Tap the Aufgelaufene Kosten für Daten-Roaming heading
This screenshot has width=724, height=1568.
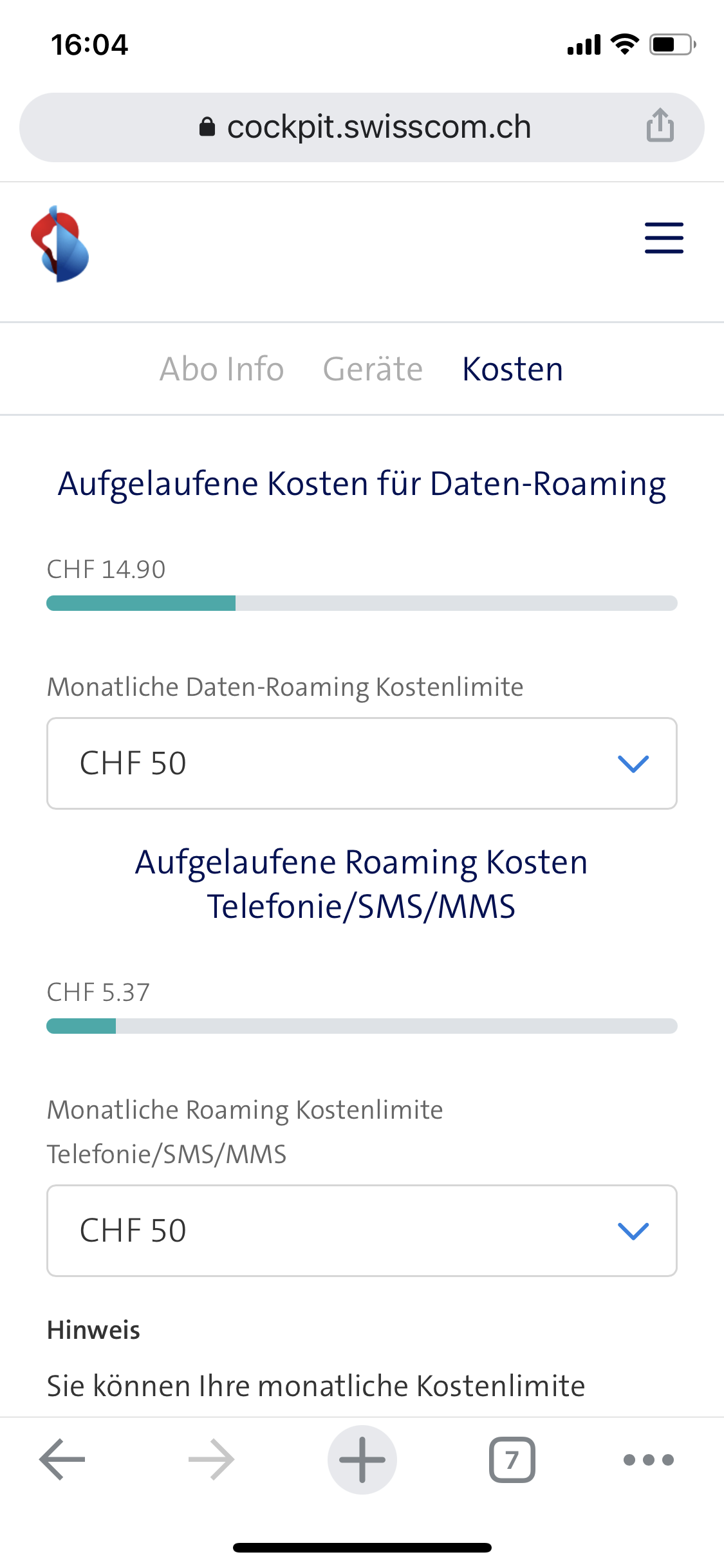362,484
